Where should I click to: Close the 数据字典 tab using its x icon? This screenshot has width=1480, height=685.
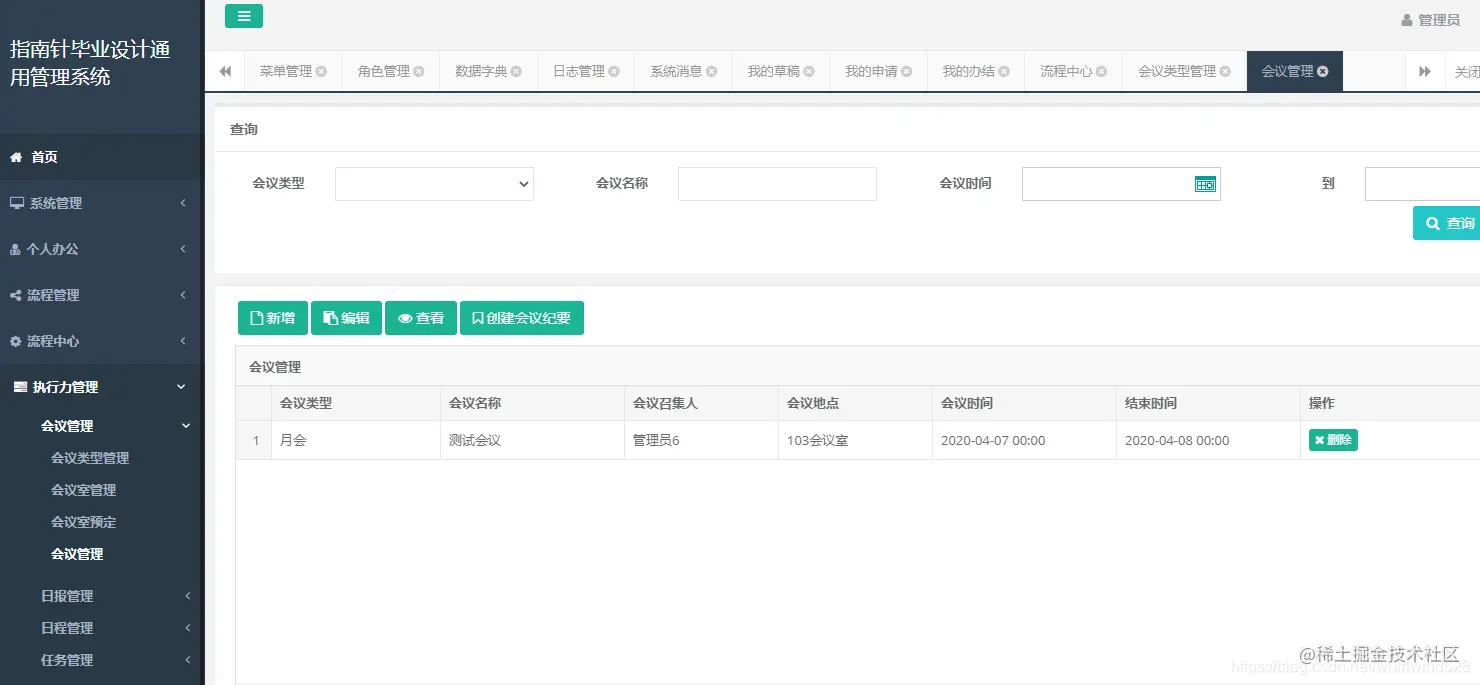(x=516, y=72)
